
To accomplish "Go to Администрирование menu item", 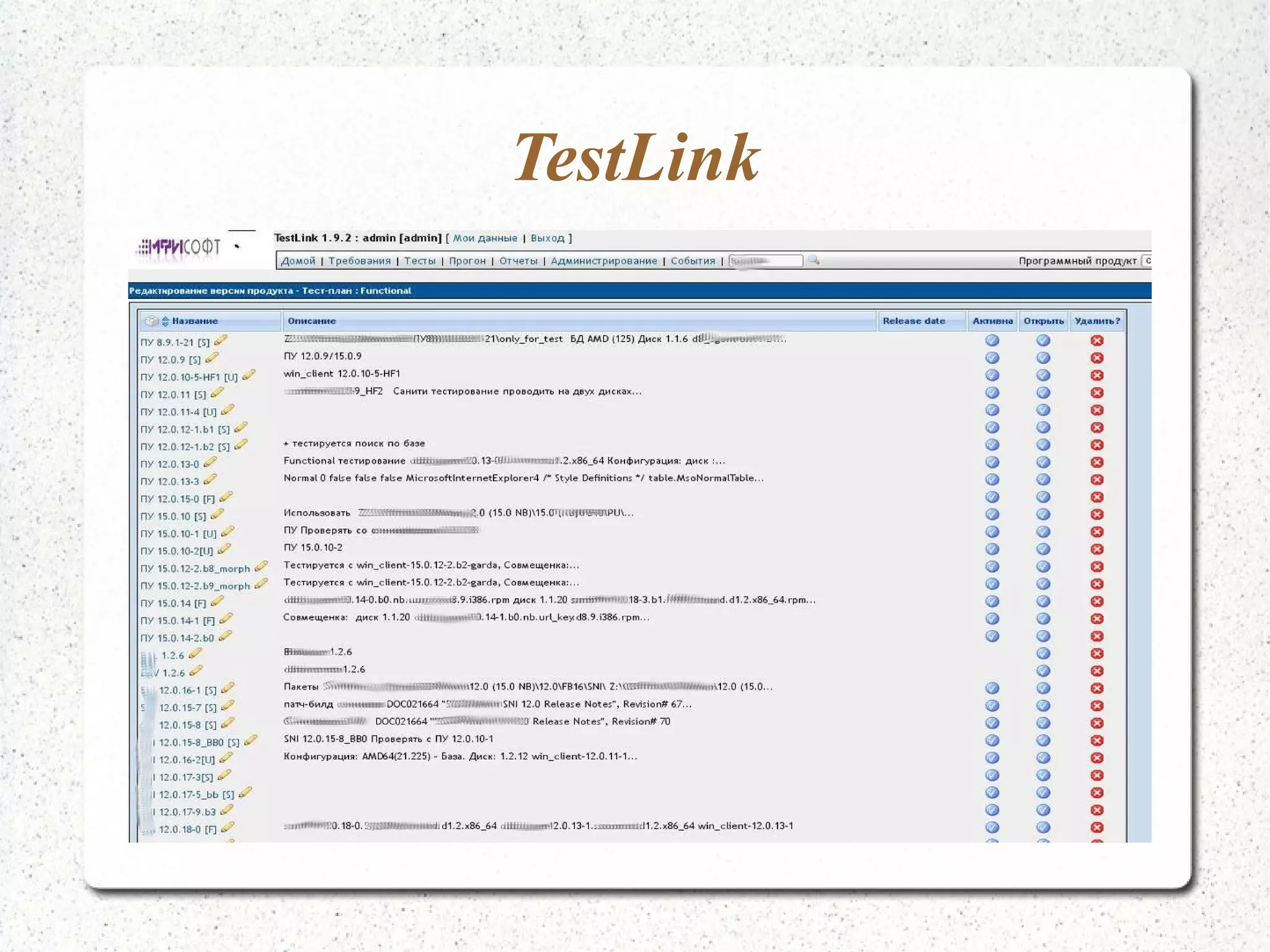I will 603,260.
